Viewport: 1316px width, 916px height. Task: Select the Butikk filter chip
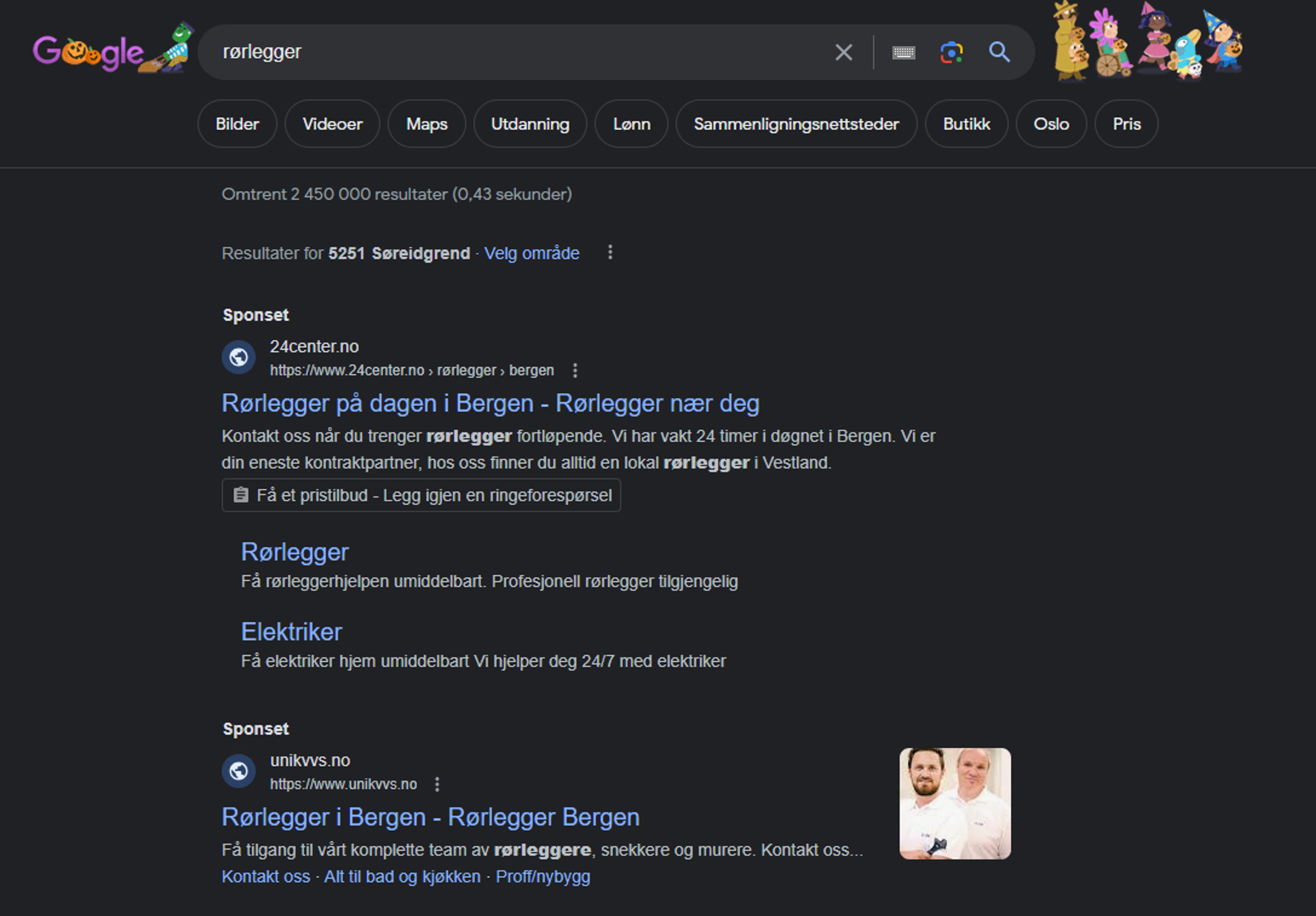967,124
